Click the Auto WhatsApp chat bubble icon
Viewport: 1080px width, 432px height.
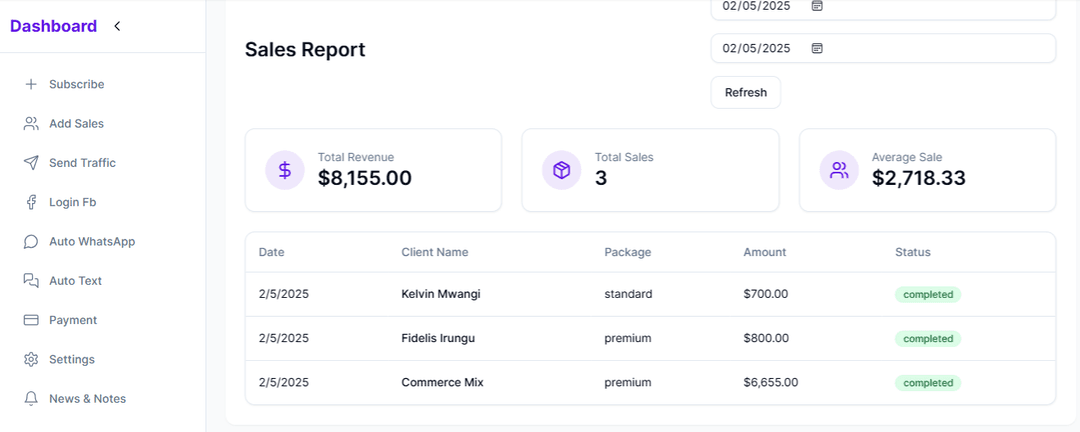point(31,241)
